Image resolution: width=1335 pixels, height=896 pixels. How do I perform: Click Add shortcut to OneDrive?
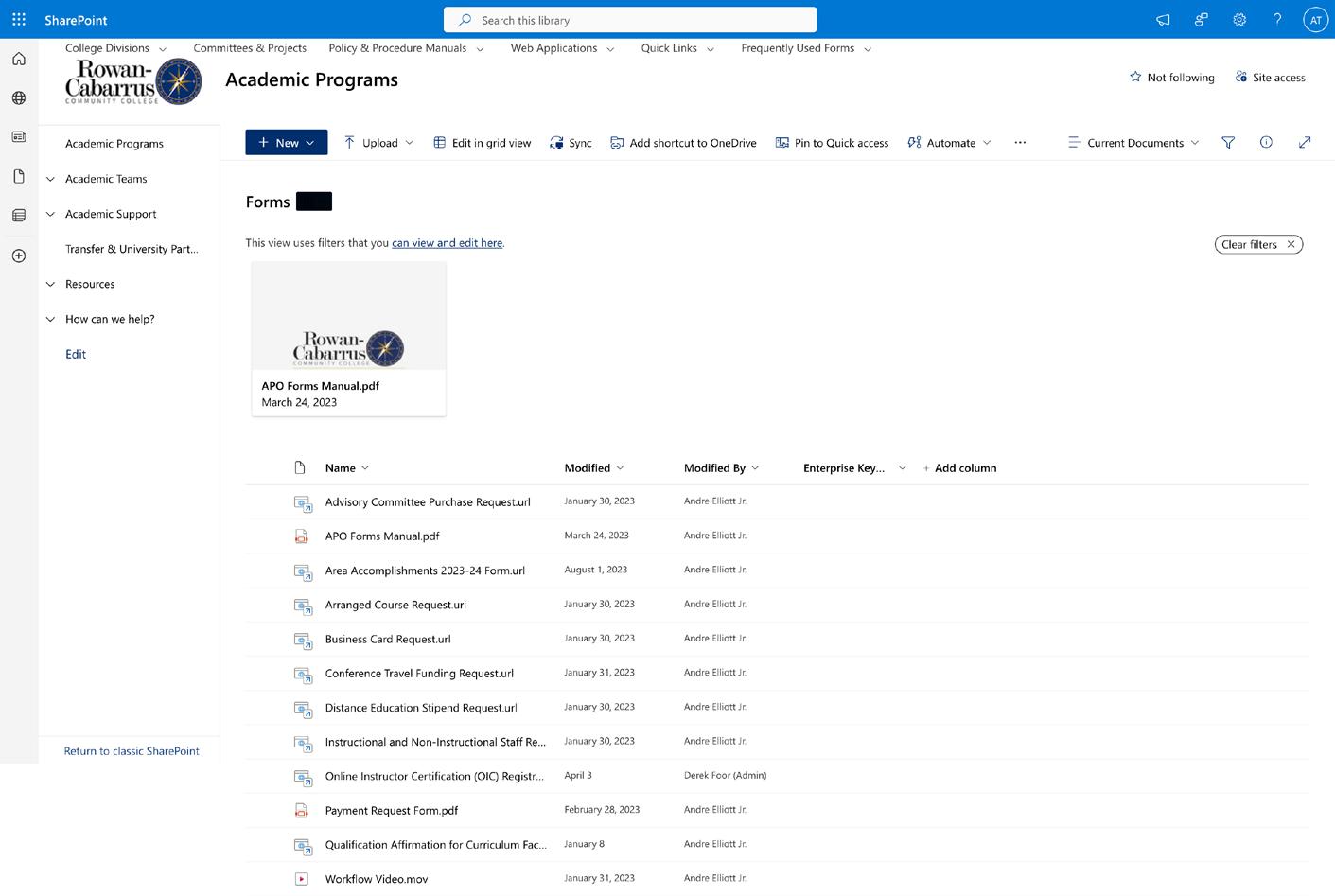[x=683, y=143]
